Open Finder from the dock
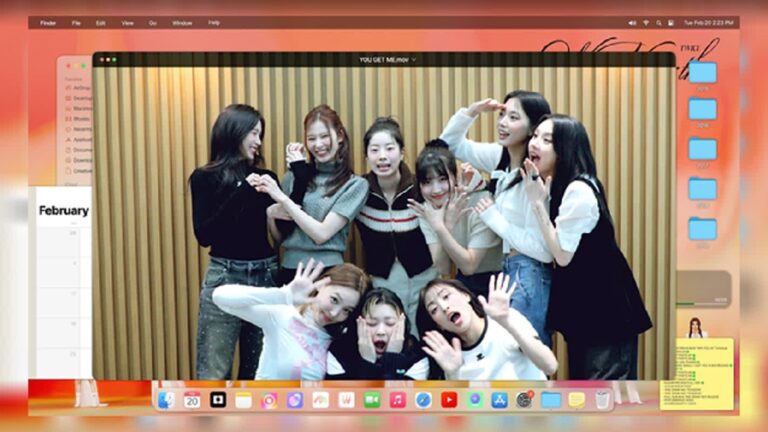768x432 pixels. coord(166,400)
